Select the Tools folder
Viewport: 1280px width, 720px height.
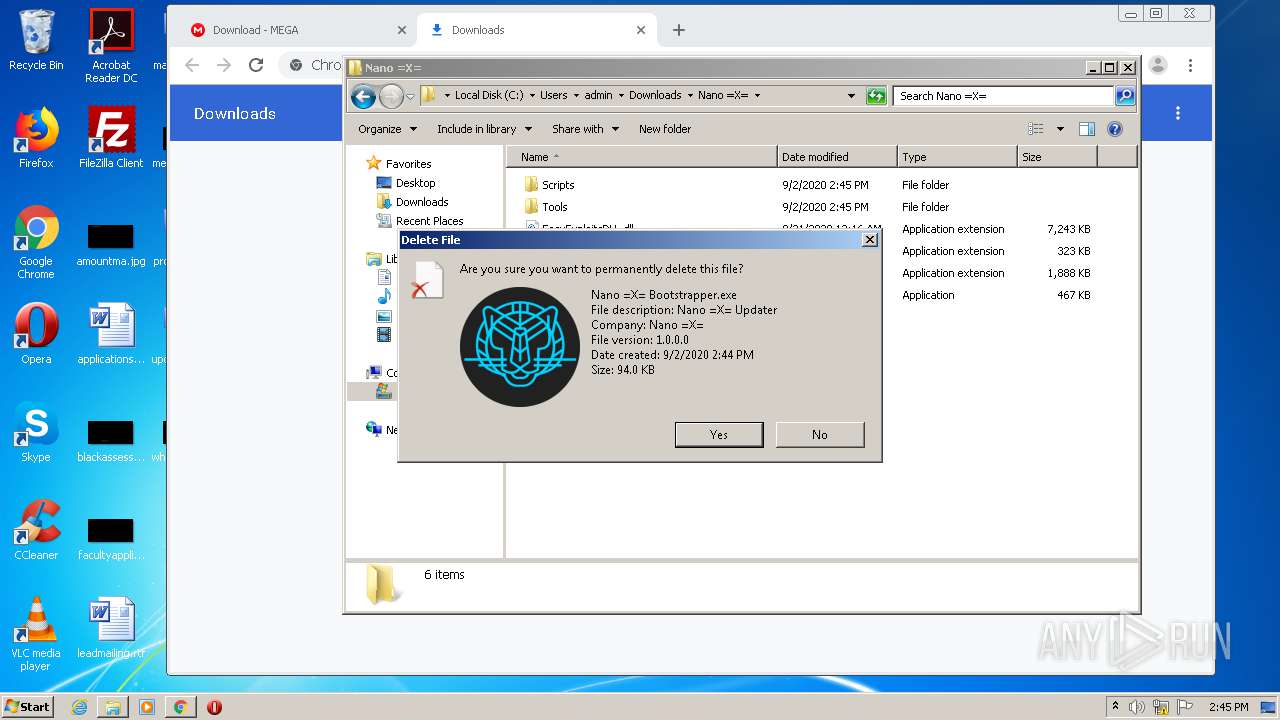[x=555, y=207]
